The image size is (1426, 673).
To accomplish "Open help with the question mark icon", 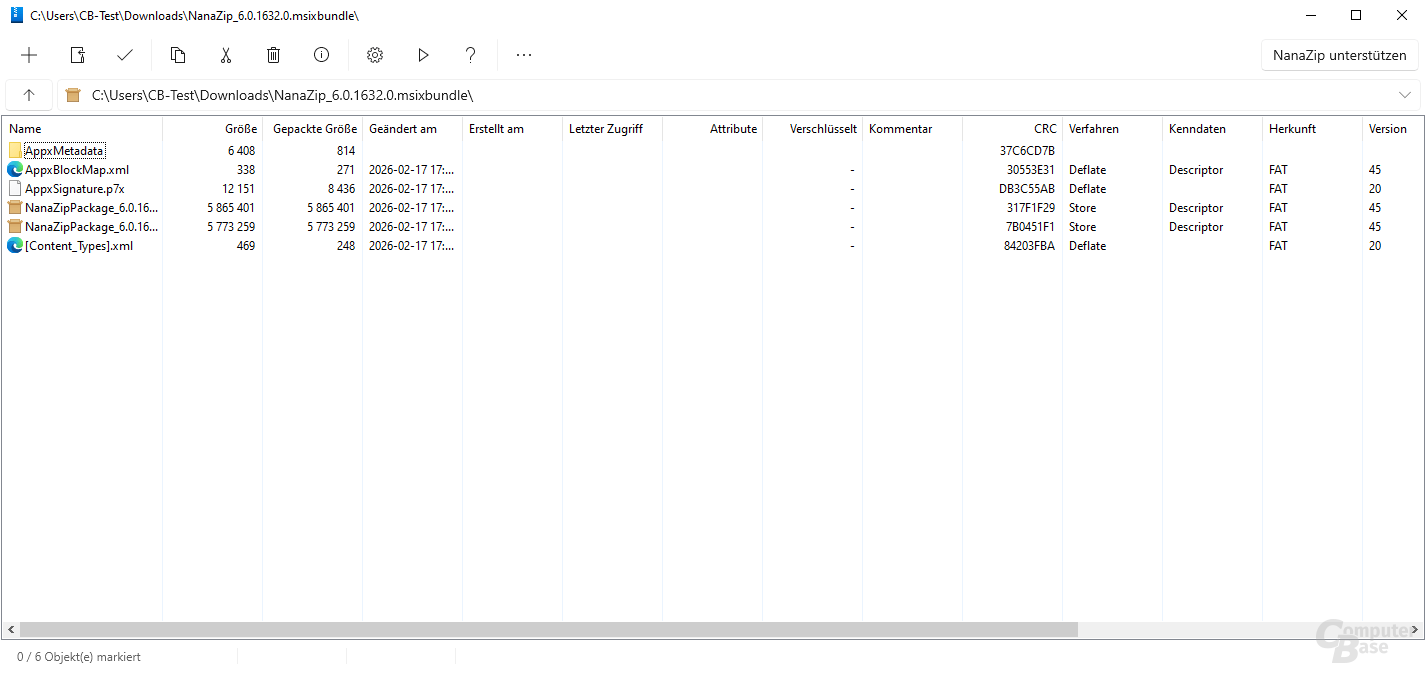I will tap(471, 55).
